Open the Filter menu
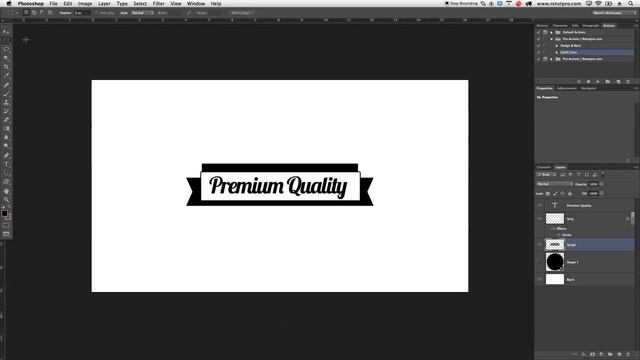The image size is (640, 360). pos(159,4)
